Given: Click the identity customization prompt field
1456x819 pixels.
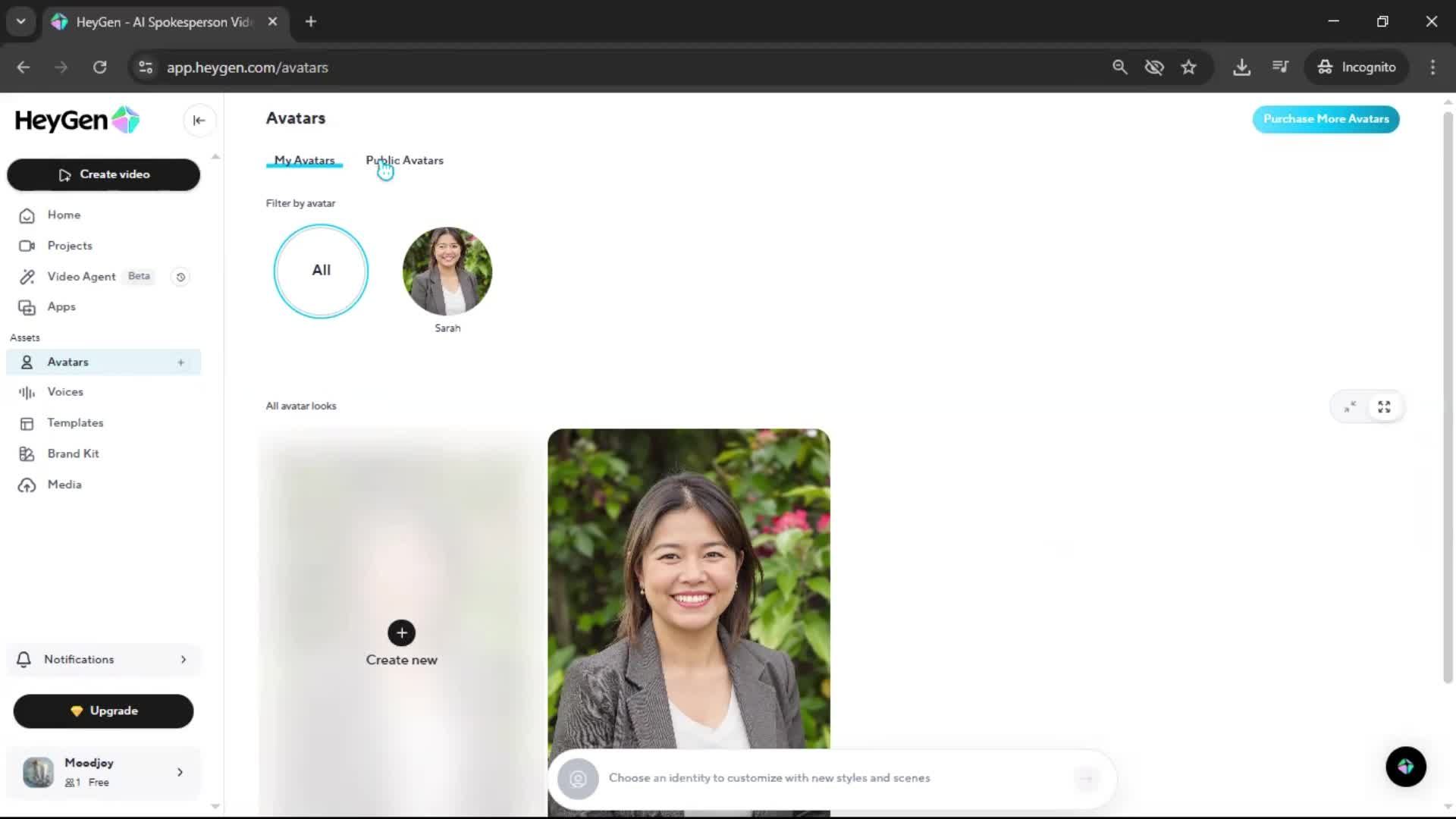Looking at the screenshot, I should coord(769,778).
